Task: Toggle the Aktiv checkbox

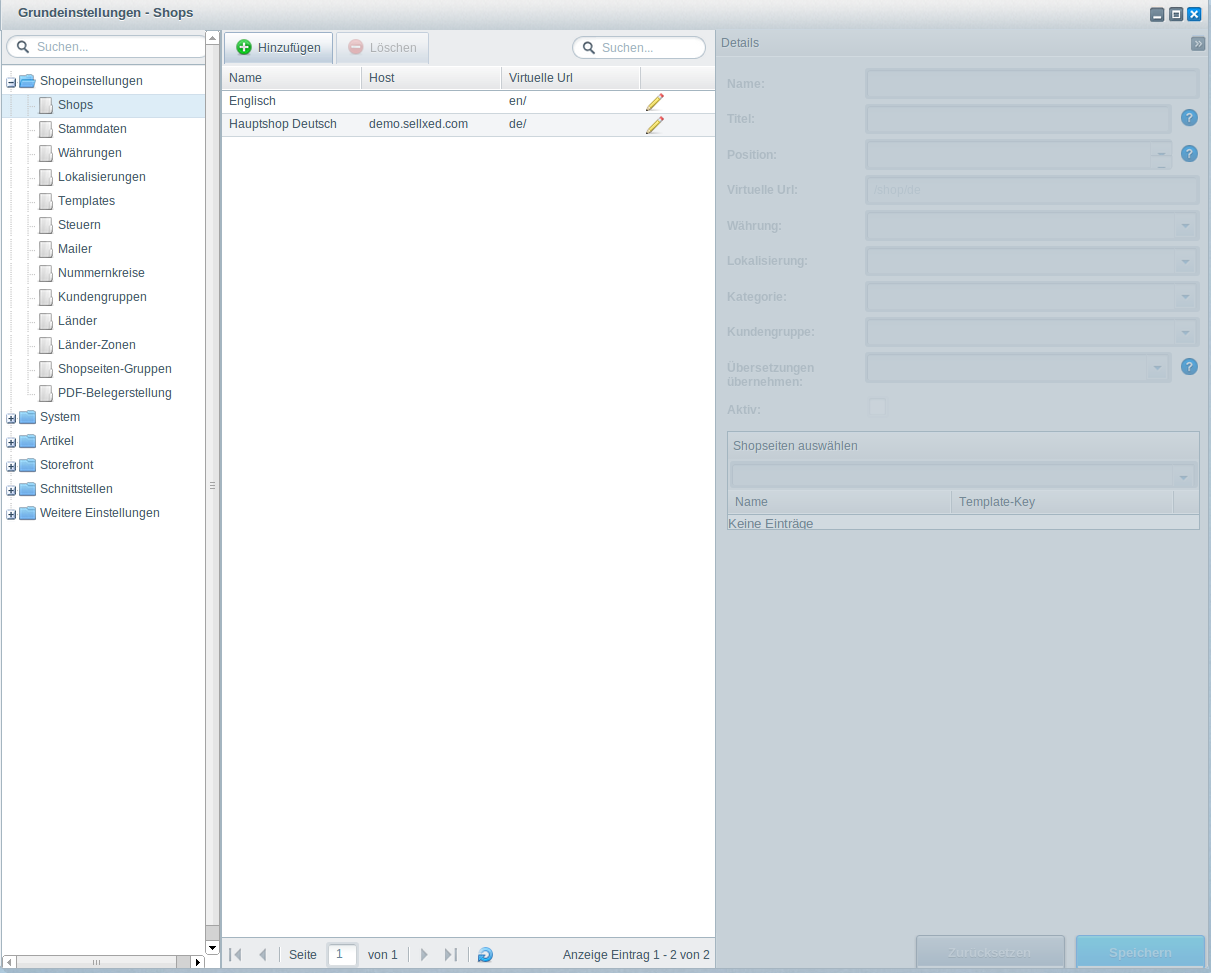Action: click(x=877, y=407)
